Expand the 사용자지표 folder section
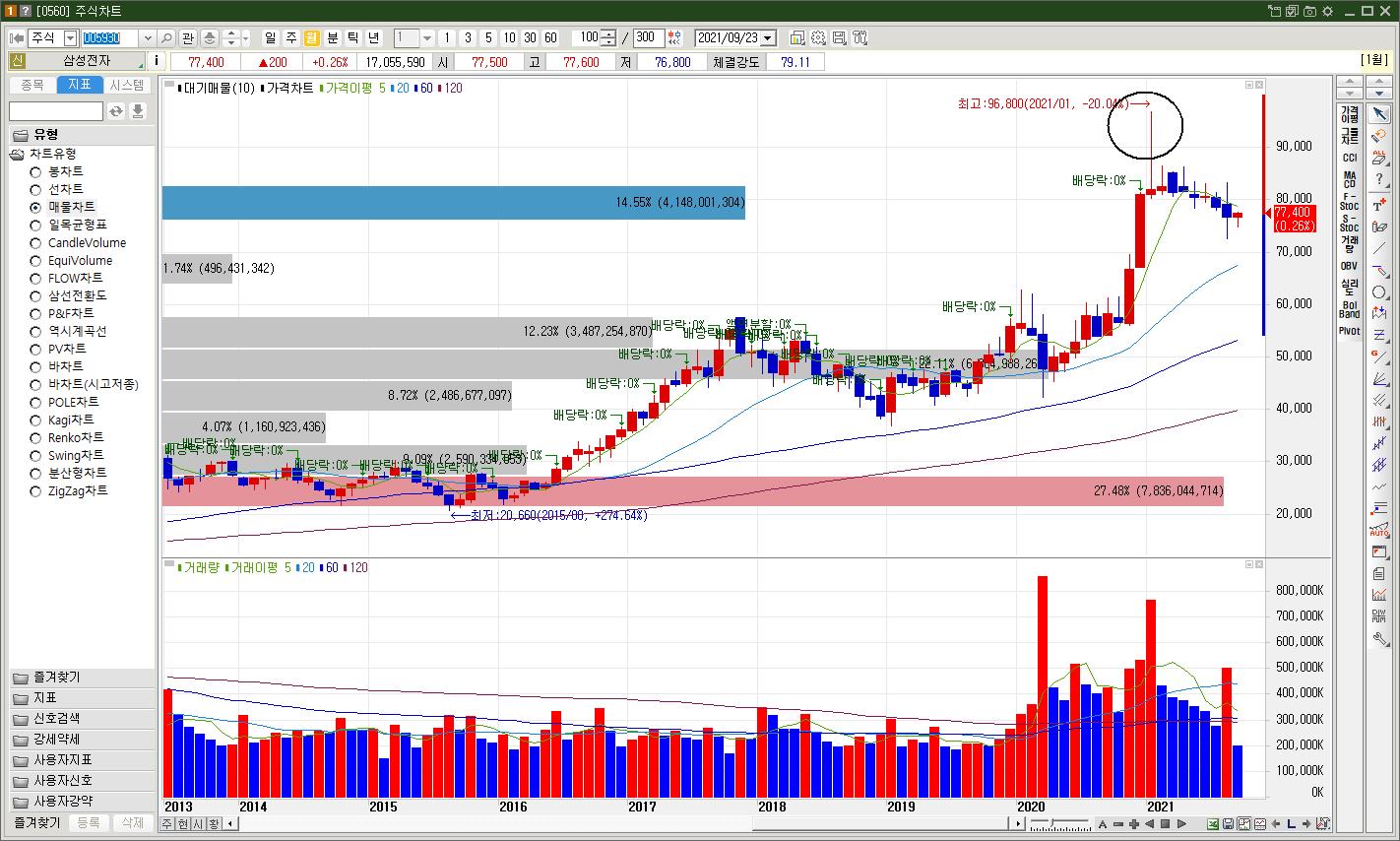 pos(82,760)
